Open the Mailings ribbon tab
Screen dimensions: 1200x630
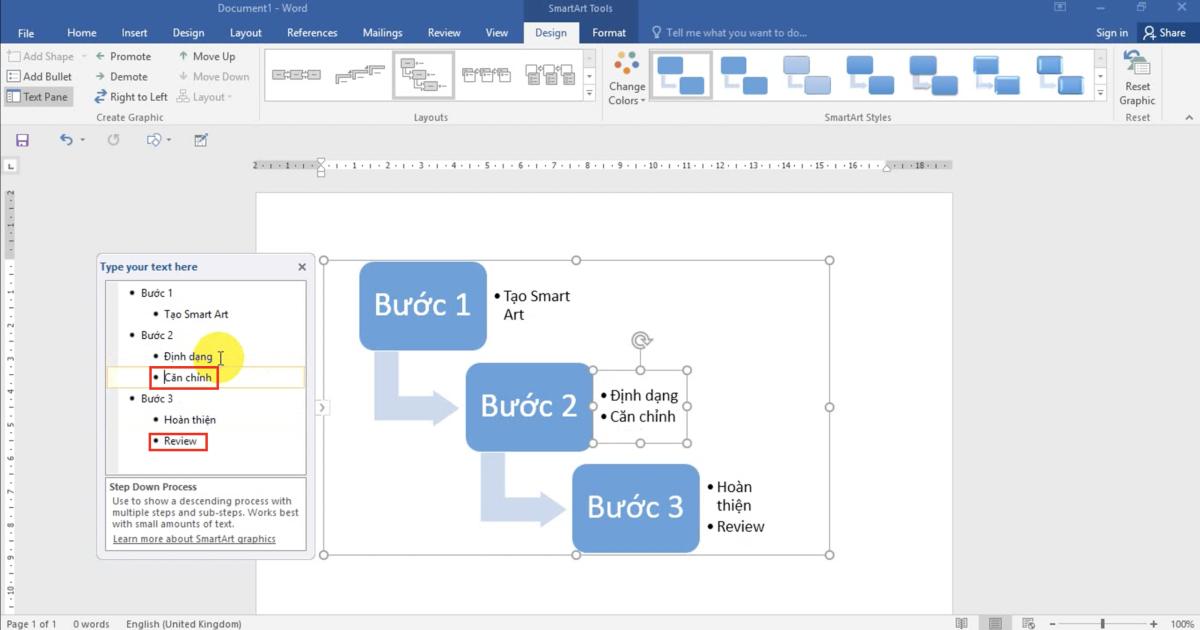click(x=382, y=32)
